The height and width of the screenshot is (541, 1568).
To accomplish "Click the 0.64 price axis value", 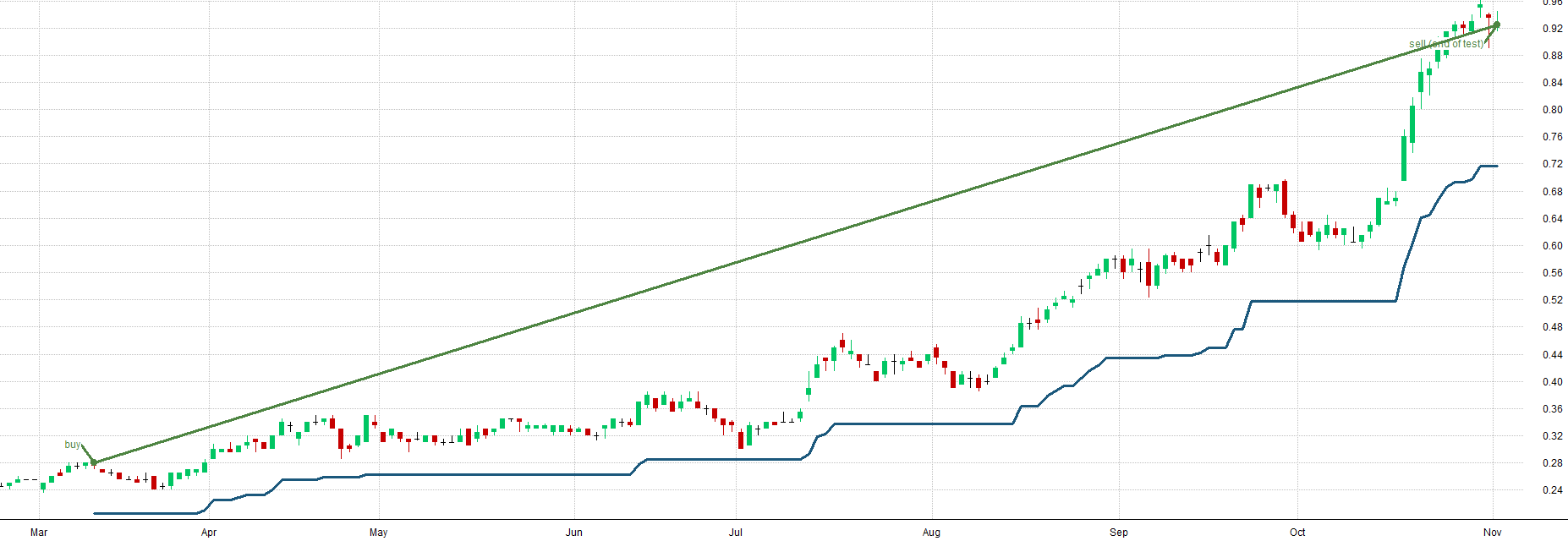I will click(x=1553, y=219).
